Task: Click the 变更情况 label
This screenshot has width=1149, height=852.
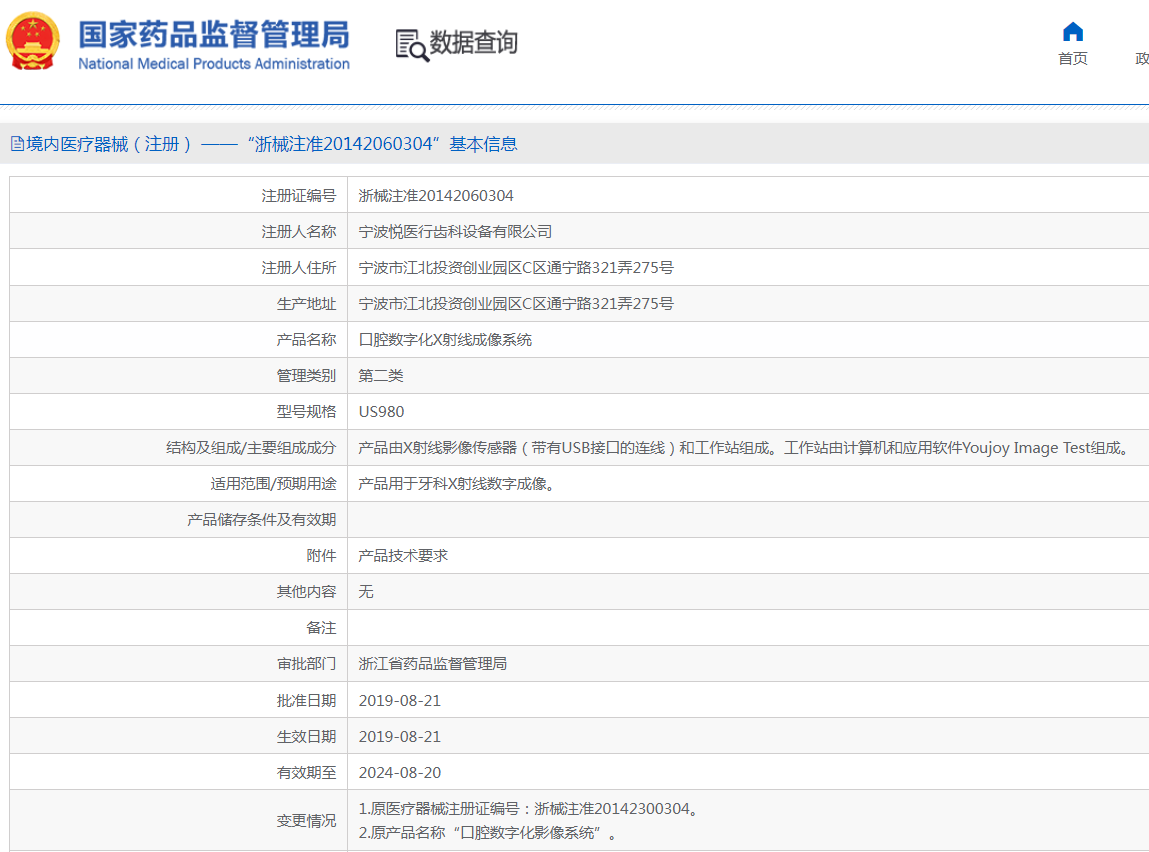Action: coord(306,820)
